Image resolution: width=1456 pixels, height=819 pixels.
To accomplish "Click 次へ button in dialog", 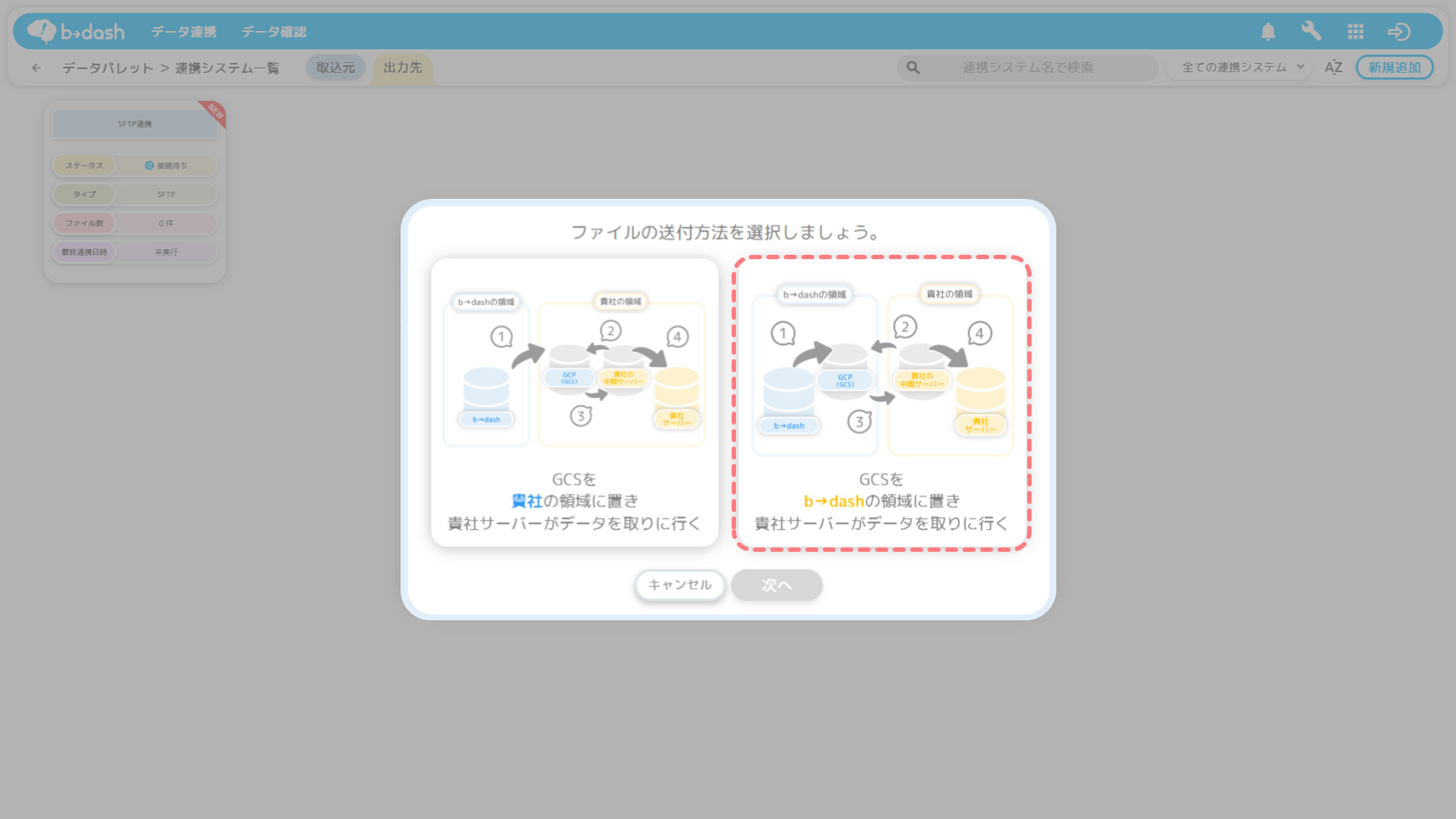I will pyautogui.click(x=777, y=585).
